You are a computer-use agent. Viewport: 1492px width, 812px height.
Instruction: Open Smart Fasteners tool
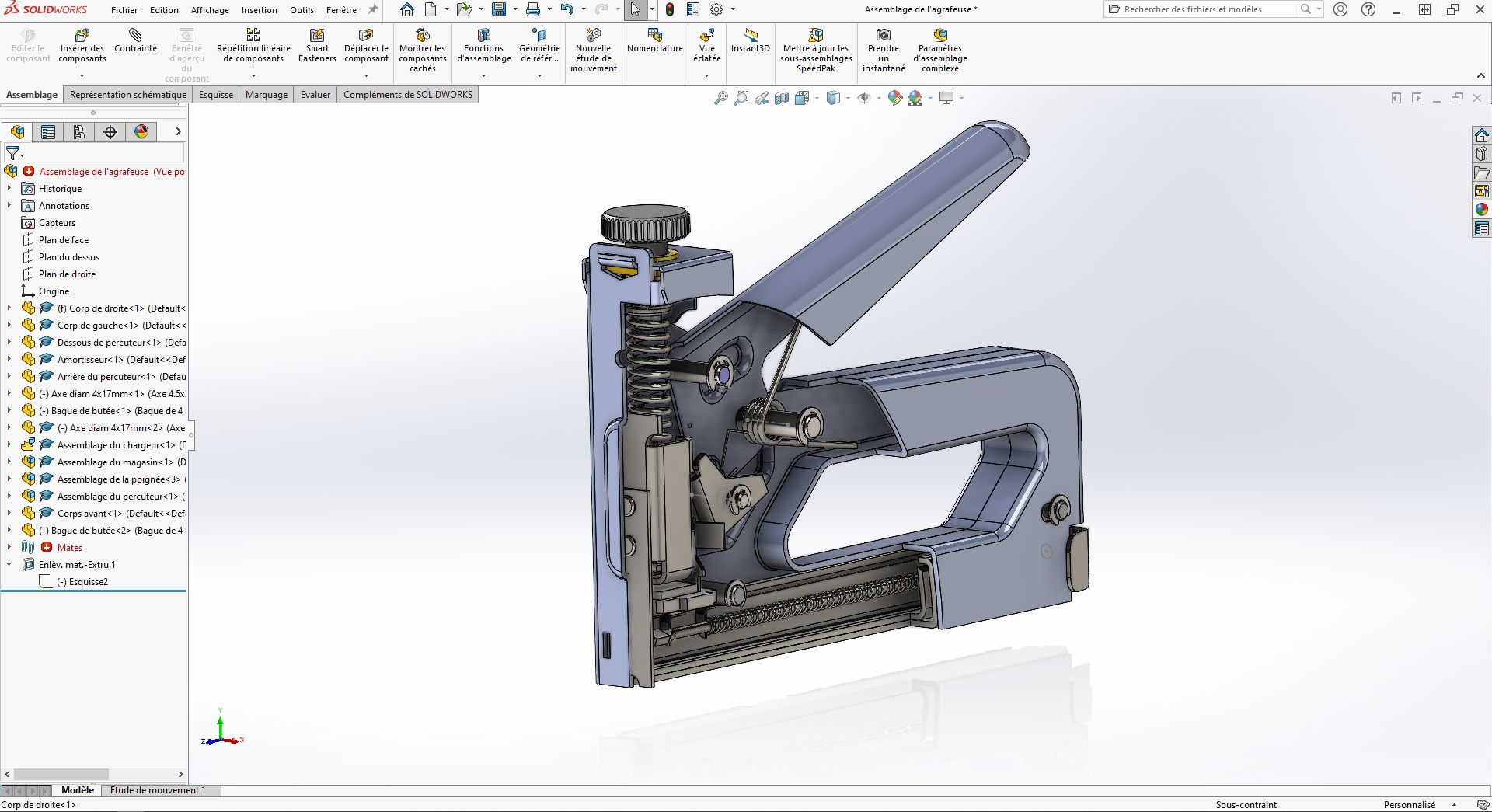point(317,46)
